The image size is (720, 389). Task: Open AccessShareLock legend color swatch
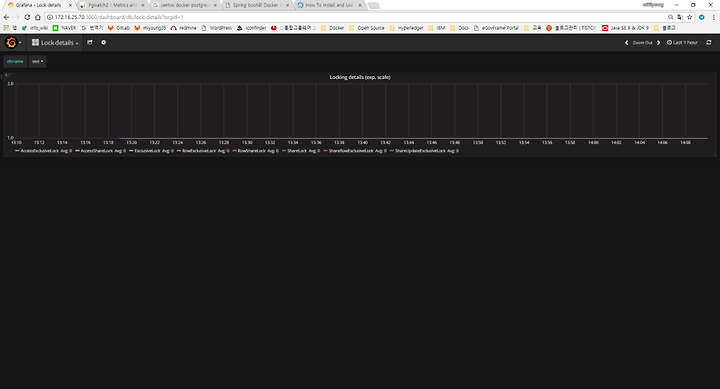(x=78, y=151)
